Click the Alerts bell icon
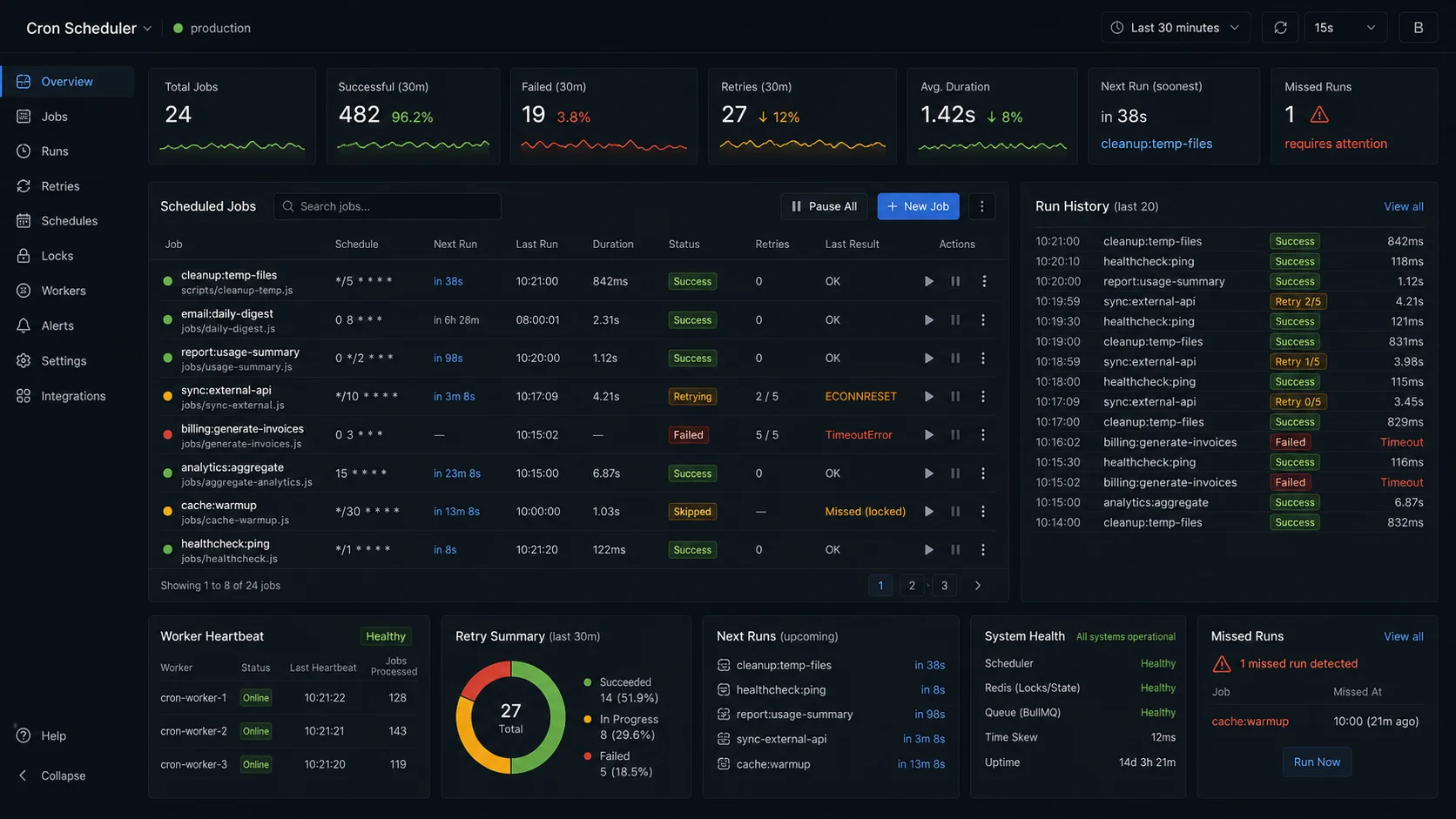Viewport: 1456px width, 819px height. coord(24,326)
